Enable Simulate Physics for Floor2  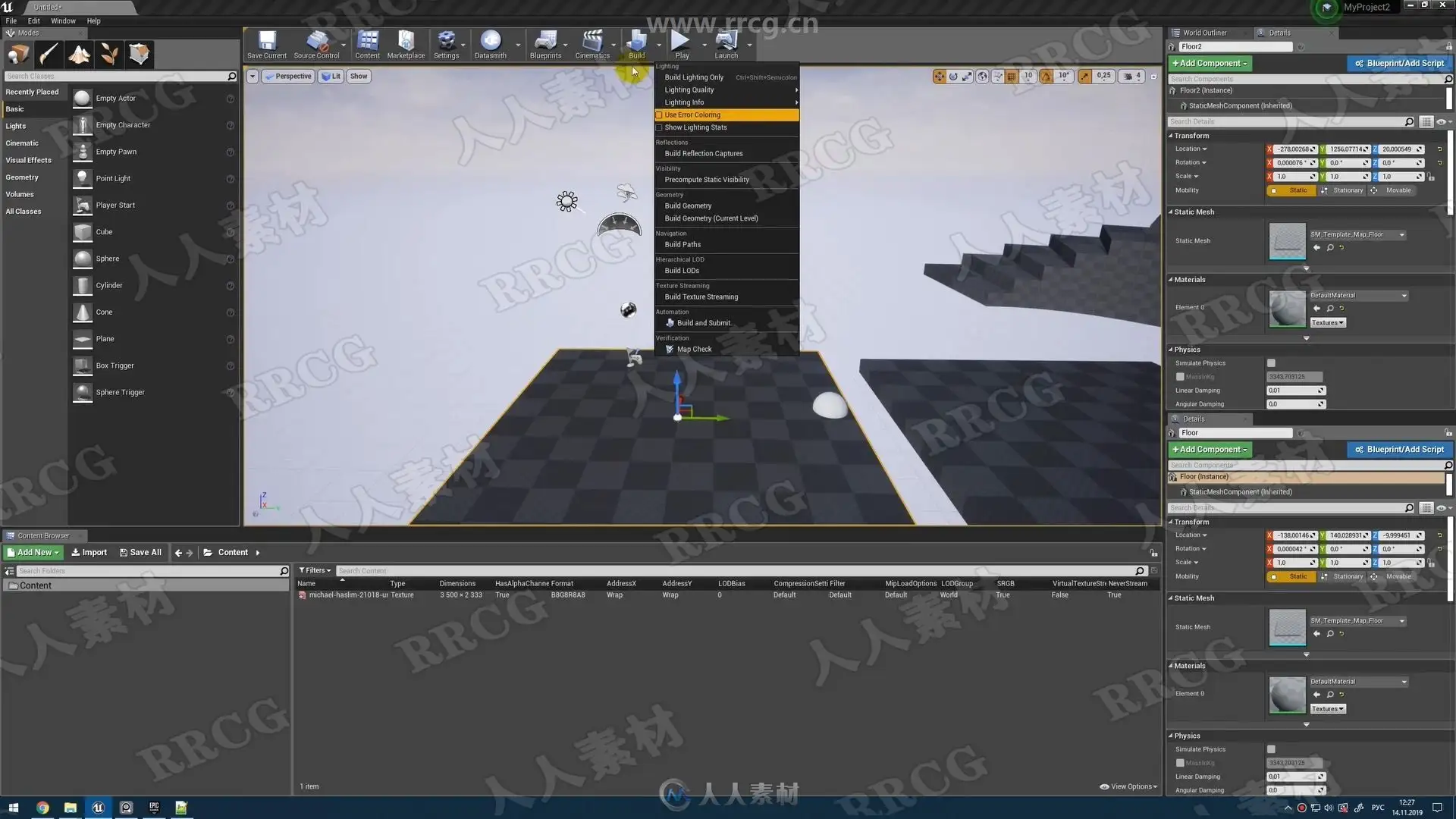pyautogui.click(x=1271, y=363)
